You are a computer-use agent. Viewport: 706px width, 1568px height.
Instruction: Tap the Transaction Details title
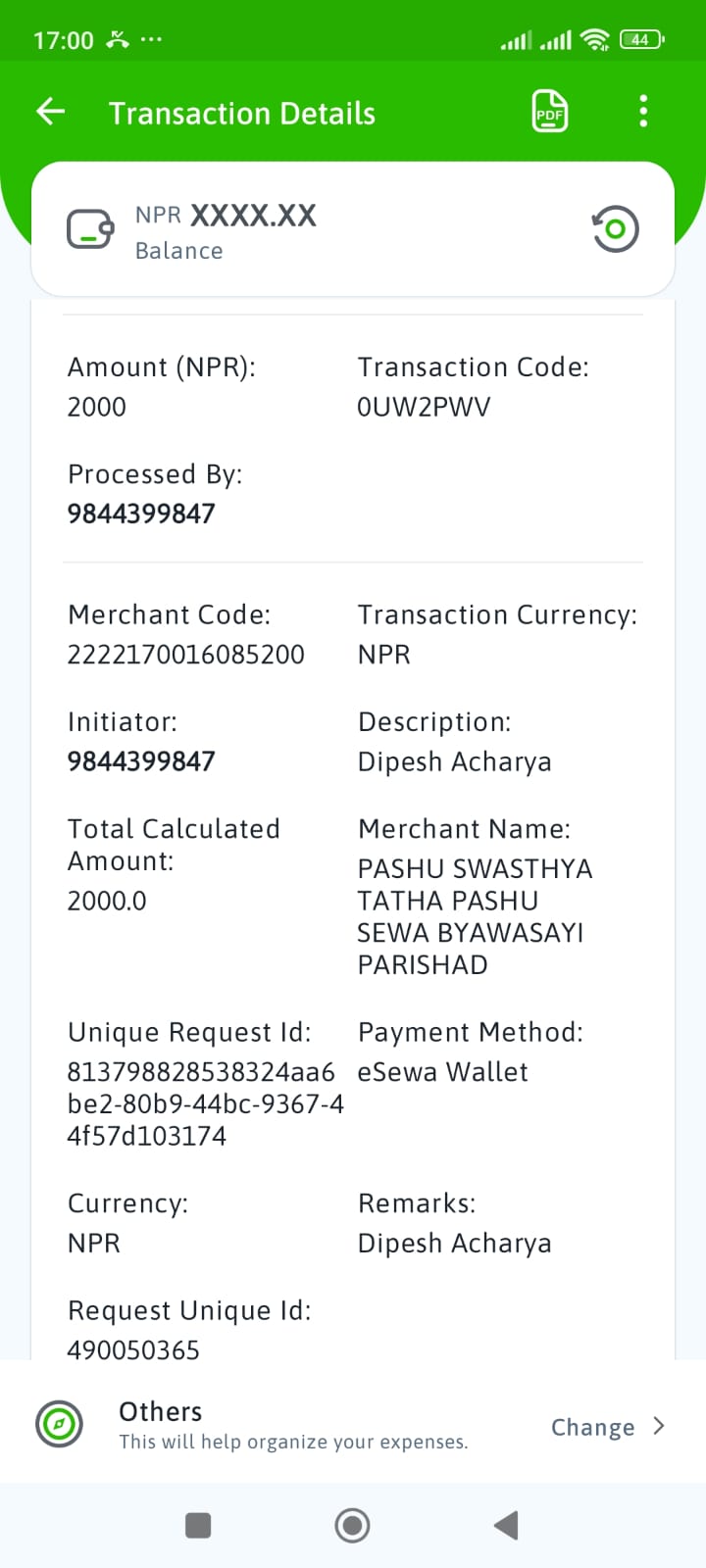pos(242,114)
